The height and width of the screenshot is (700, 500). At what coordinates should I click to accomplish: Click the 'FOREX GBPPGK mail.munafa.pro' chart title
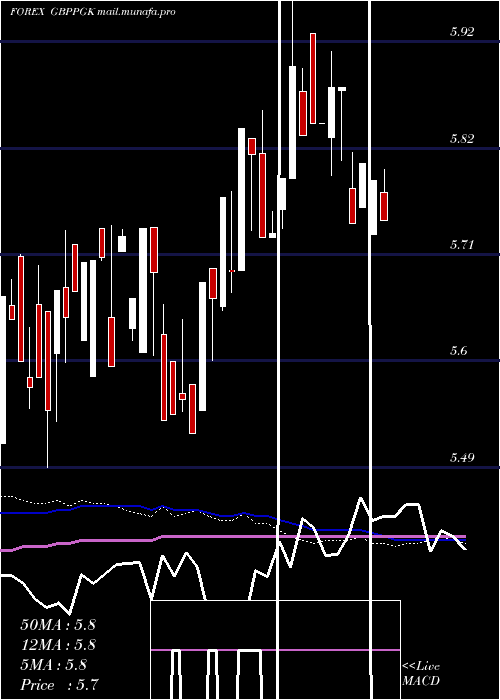point(93,12)
